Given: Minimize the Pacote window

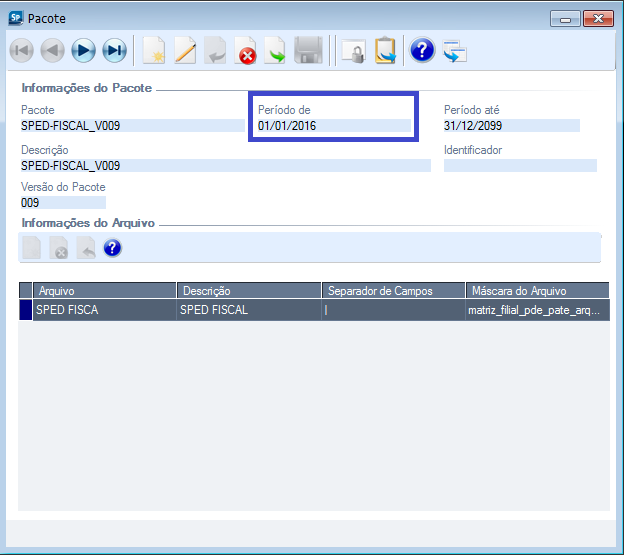Looking at the screenshot, I should point(566,19).
